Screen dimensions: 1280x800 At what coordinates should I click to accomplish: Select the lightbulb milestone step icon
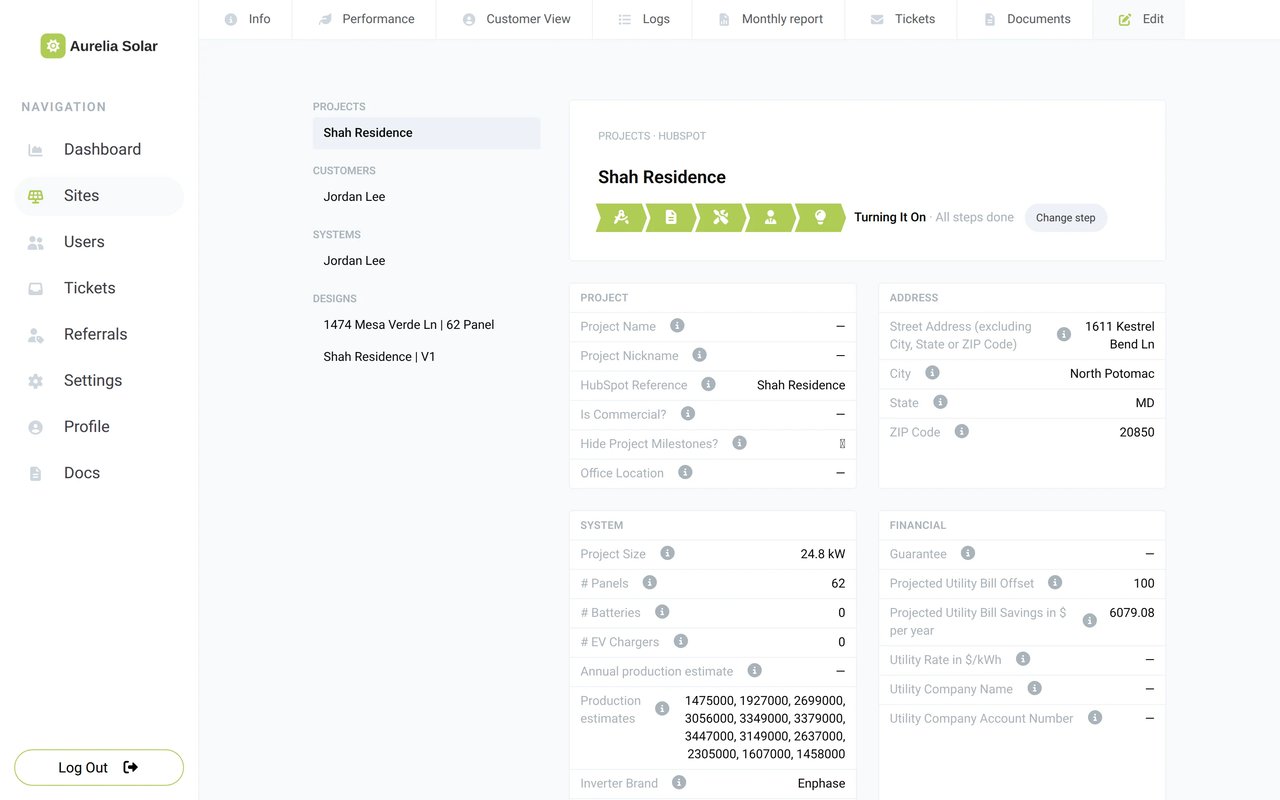(x=820, y=217)
